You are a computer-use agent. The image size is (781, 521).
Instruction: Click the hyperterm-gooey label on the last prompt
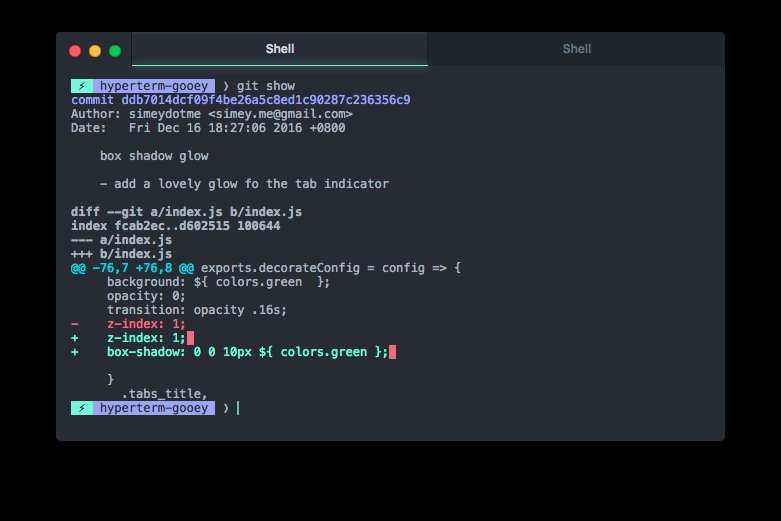click(154, 408)
